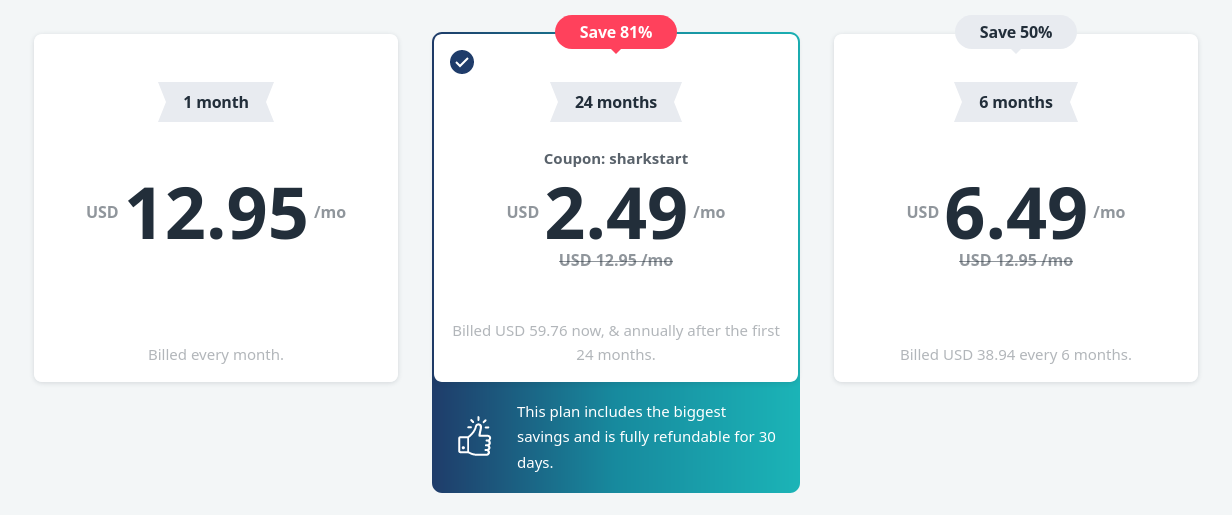1232x515 pixels.
Task: Click the USD label beside 12.95
Action: coord(102,212)
